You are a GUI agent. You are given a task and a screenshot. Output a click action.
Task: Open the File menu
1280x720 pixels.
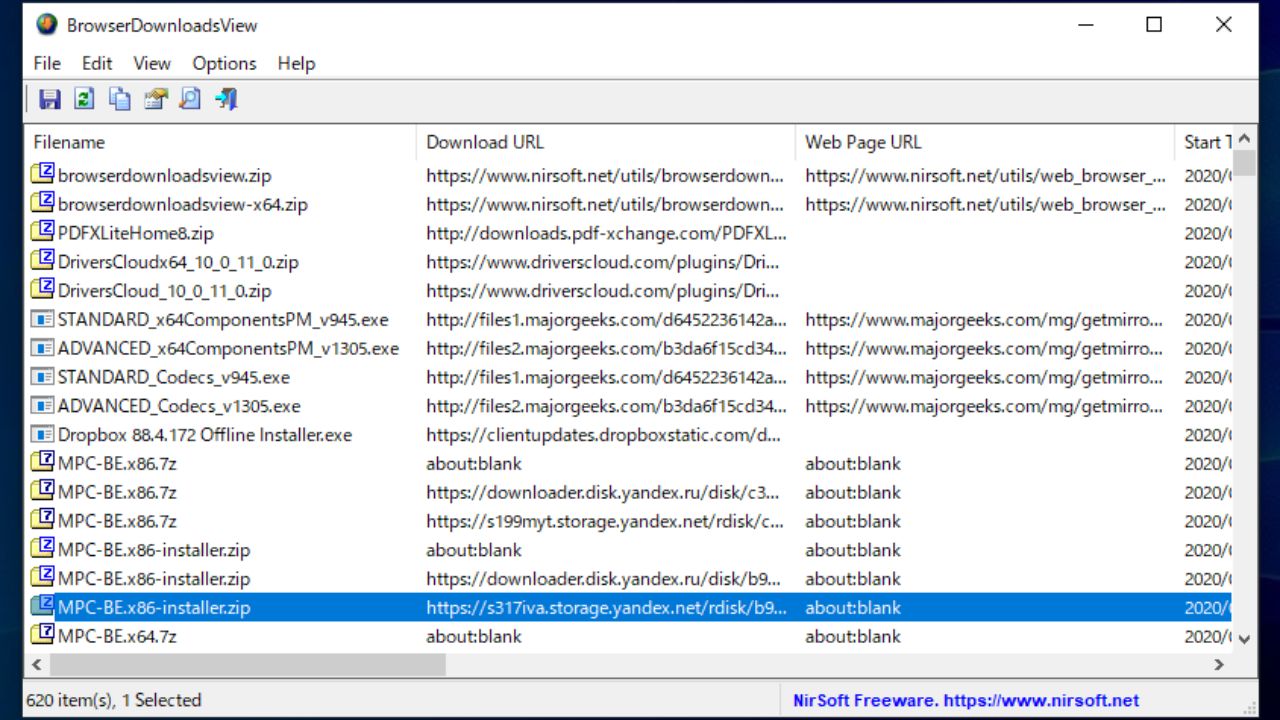[x=47, y=63]
